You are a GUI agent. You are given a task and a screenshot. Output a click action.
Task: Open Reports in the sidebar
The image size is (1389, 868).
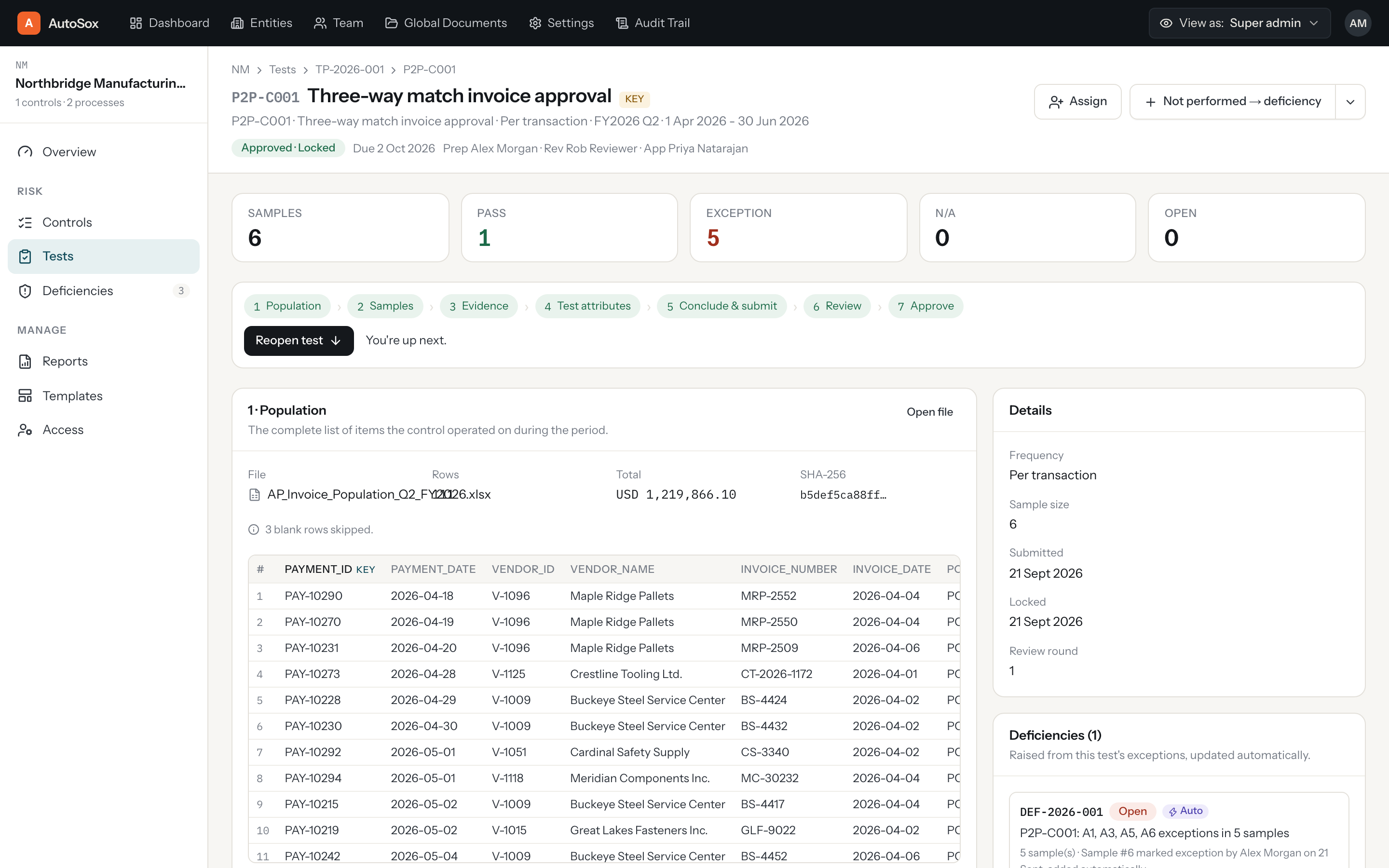(103, 361)
